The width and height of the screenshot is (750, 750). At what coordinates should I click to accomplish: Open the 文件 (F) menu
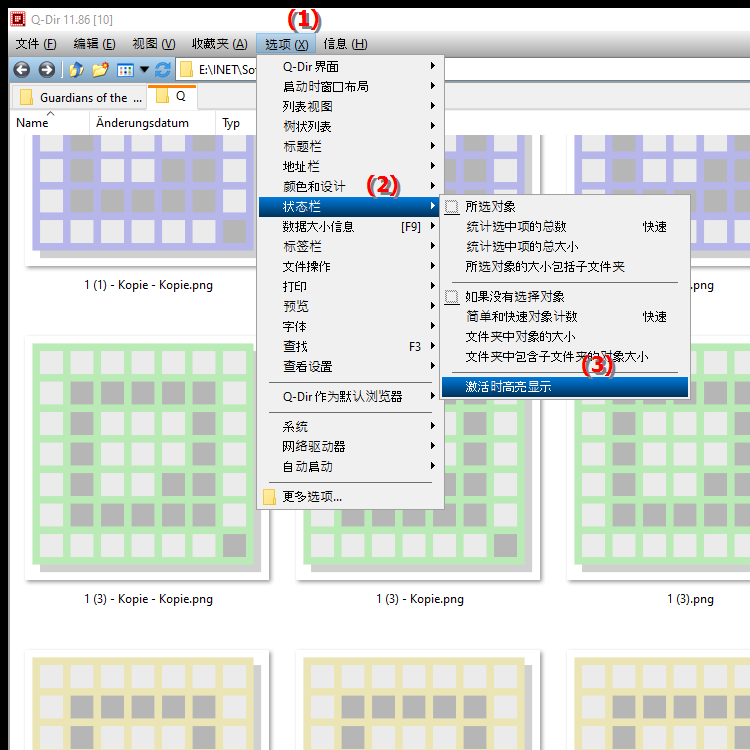coord(36,44)
